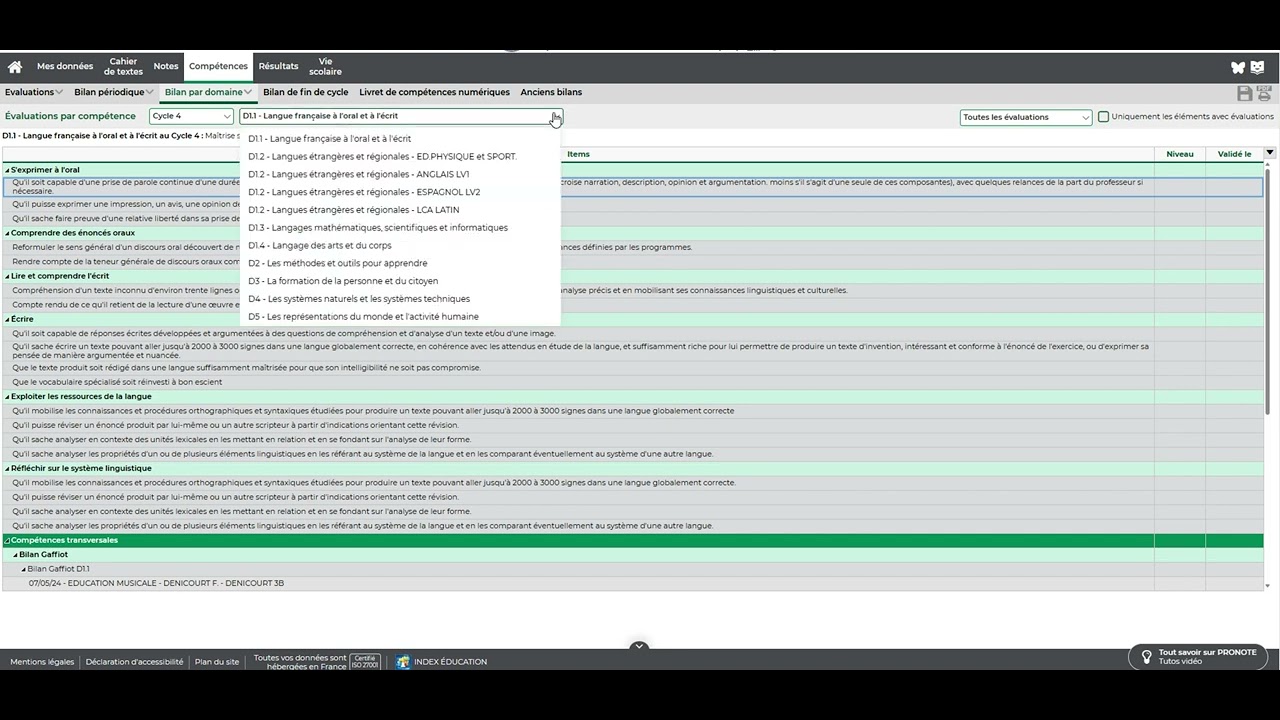
Task: Select D1.3 Langages mathématiques, scientifiques et informatiques
Action: (x=400, y=228)
